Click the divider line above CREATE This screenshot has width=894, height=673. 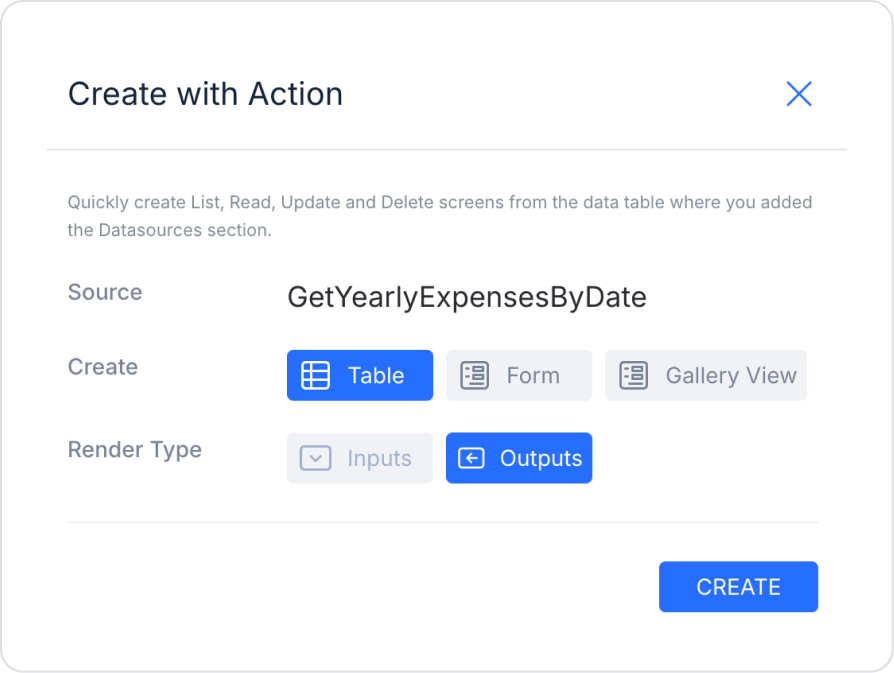(442, 522)
